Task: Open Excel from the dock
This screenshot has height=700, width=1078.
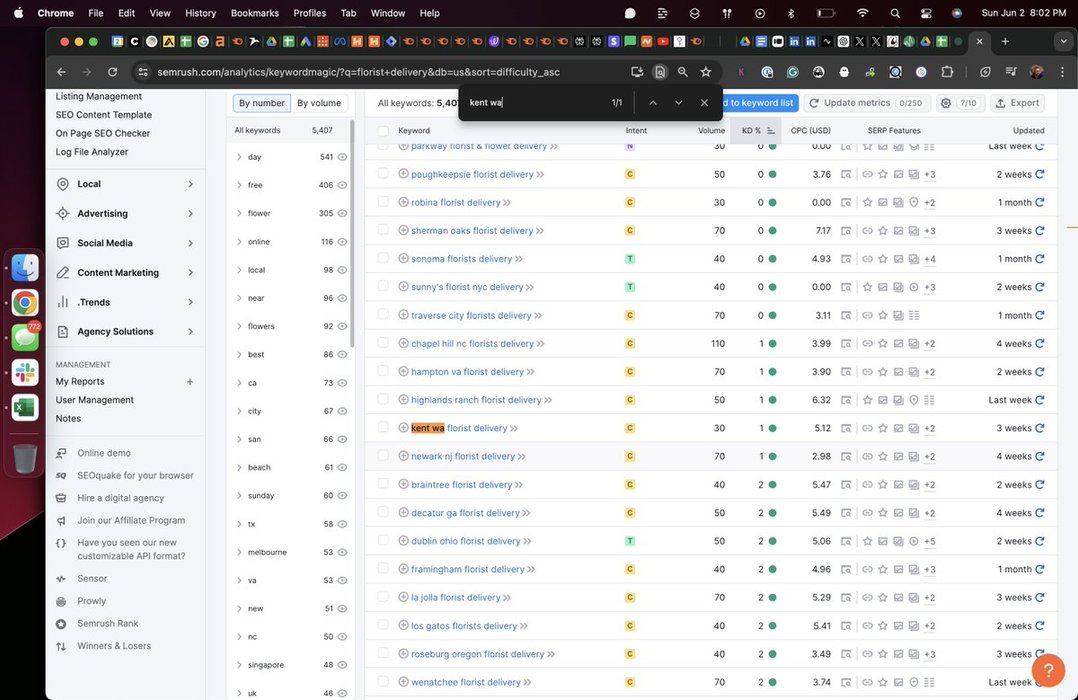Action: coord(25,408)
